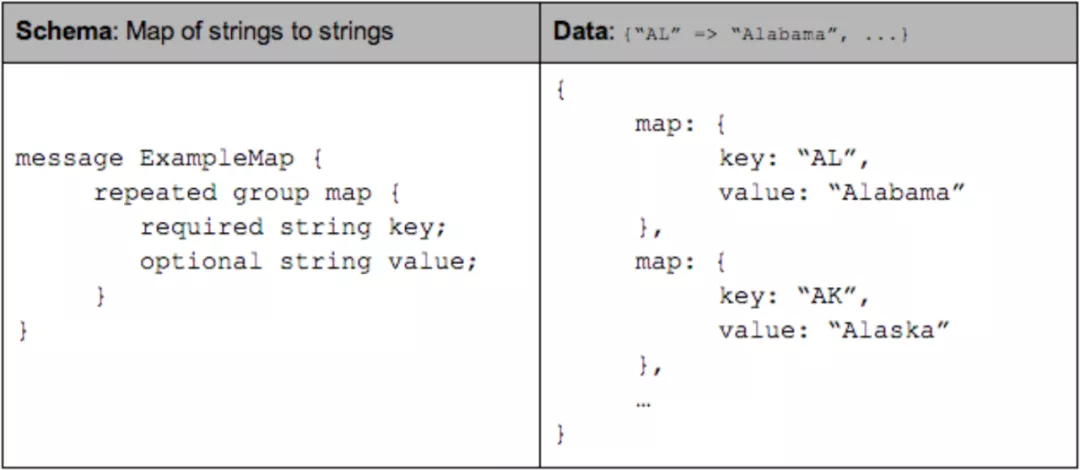The image size is (1080, 470).
Task: Click the second 'map: {' entry
Action: coord(681,263)
